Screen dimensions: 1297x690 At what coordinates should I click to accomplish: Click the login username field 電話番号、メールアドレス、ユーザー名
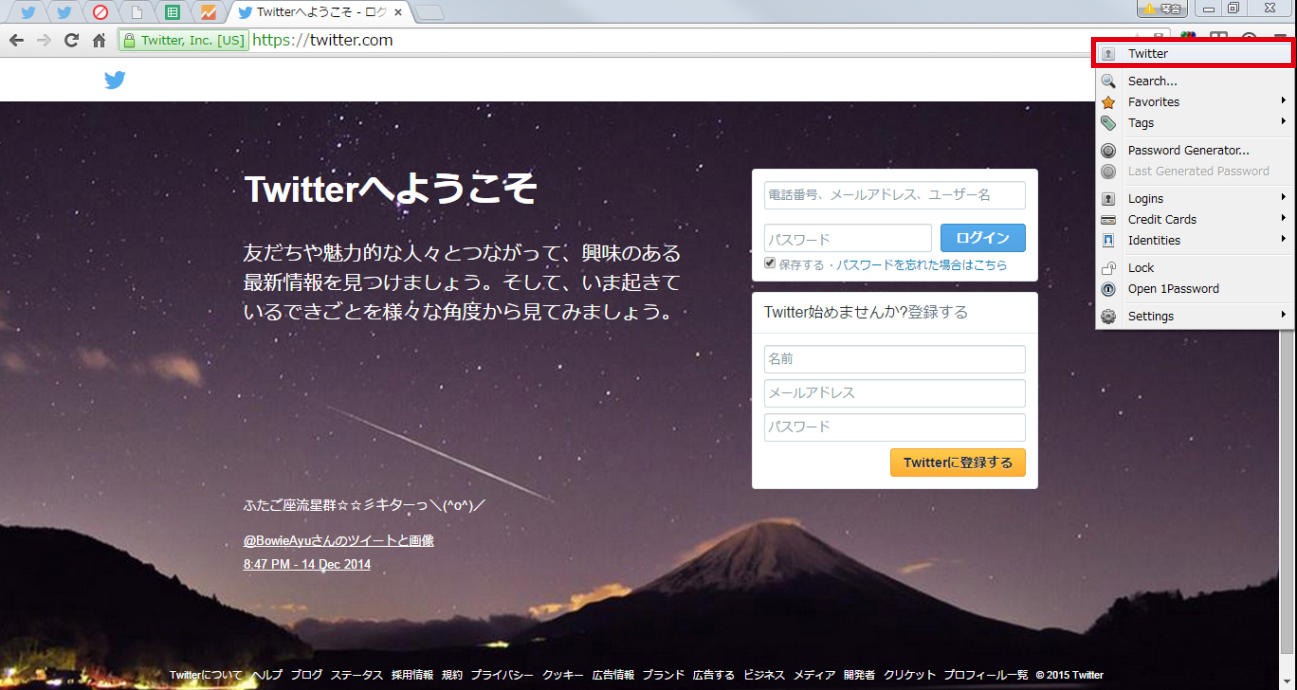(x=895, y=195)
